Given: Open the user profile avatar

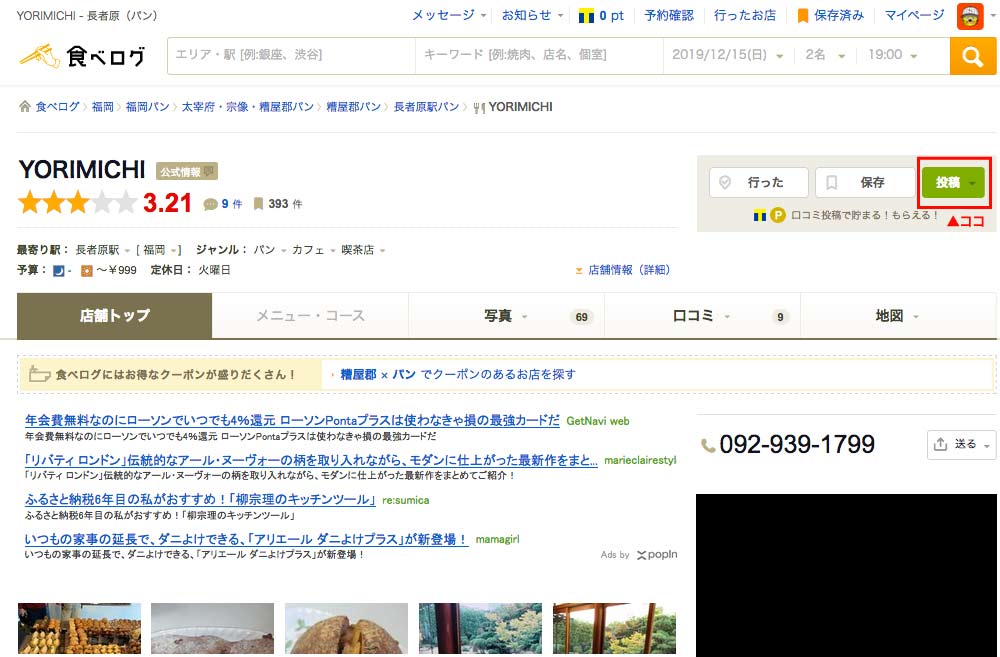Looking at the screenshot, I should (x=970, y=16).
